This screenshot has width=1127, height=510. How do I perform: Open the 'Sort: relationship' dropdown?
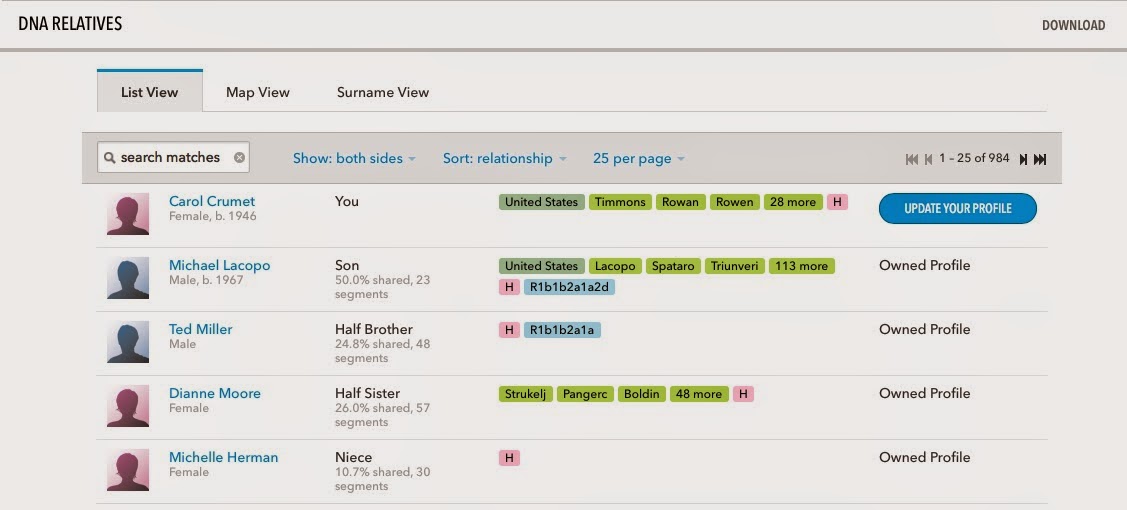tap(504, 158)
